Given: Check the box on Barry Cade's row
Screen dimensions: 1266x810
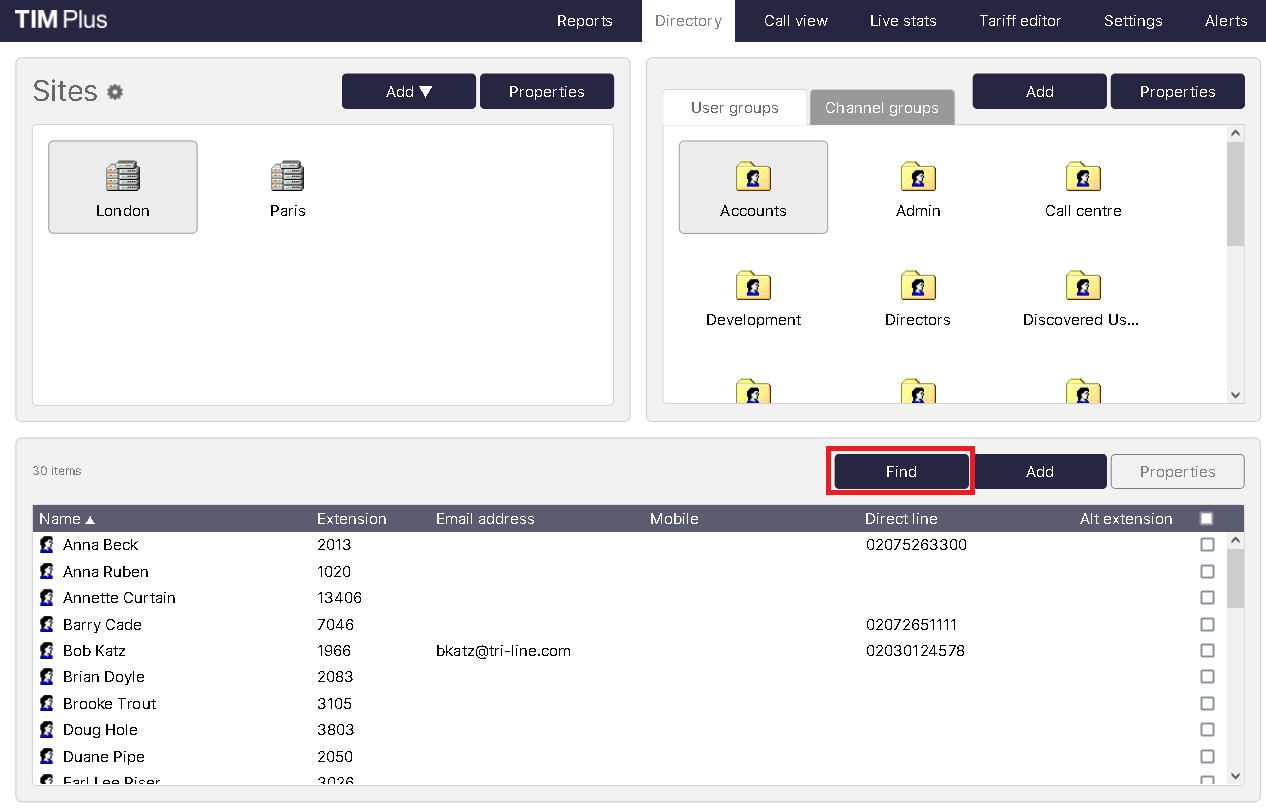Looking at the screenshot, I should (x=1207, y=625).
